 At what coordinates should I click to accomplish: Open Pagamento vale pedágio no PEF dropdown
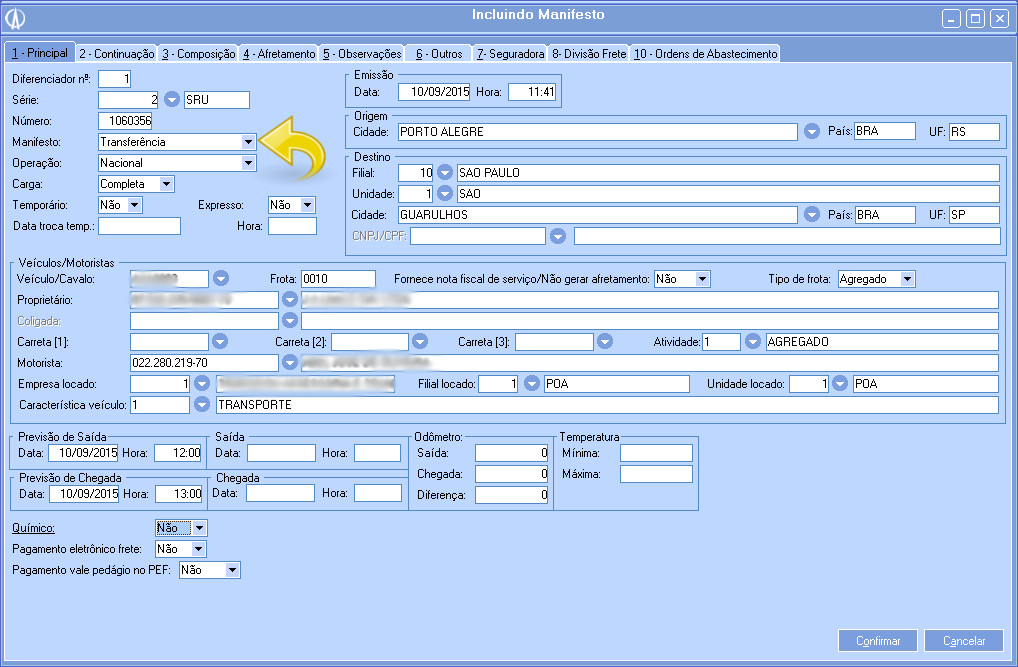point(232,570)
